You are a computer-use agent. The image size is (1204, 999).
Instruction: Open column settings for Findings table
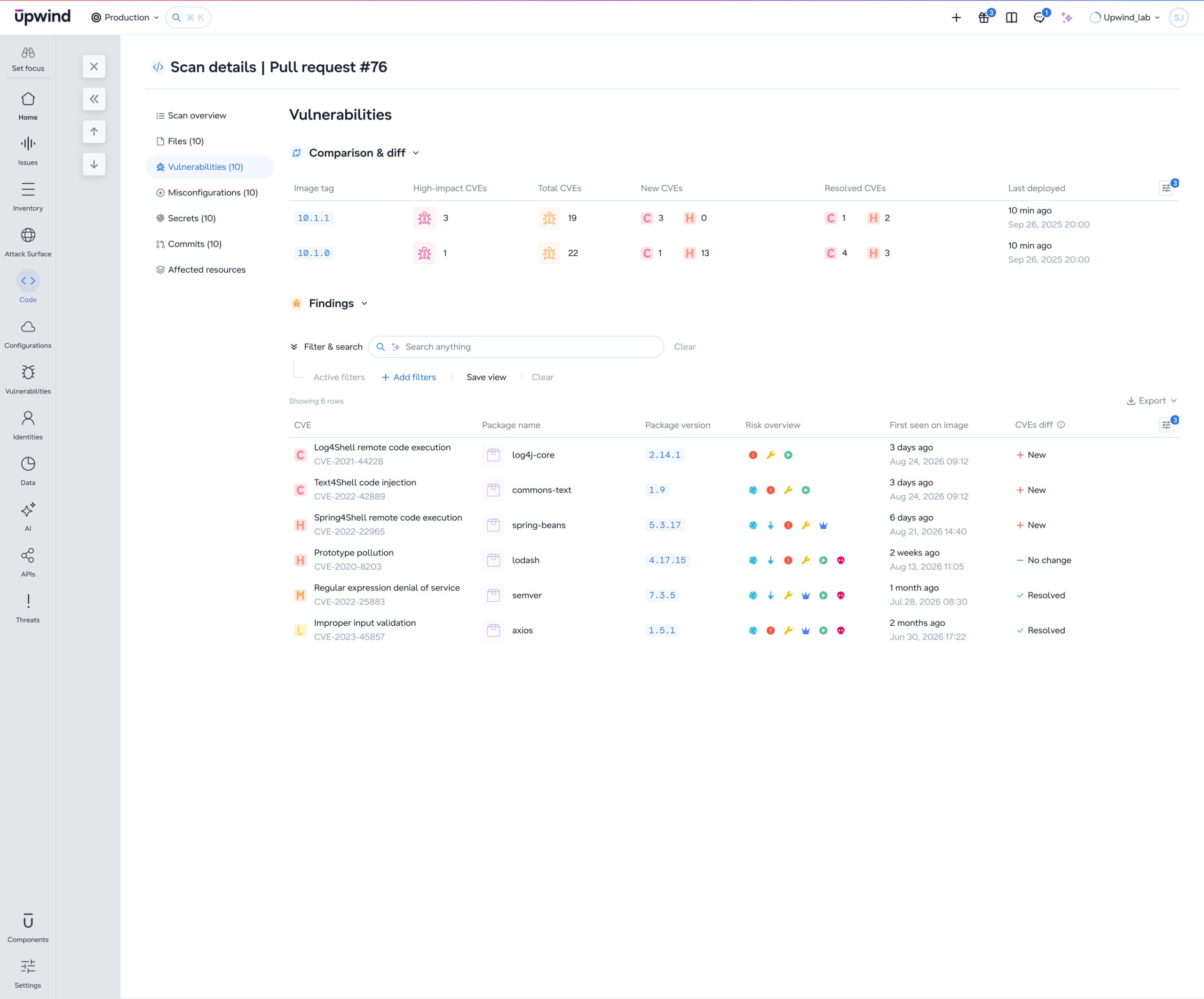click(x=1167, y=425)
